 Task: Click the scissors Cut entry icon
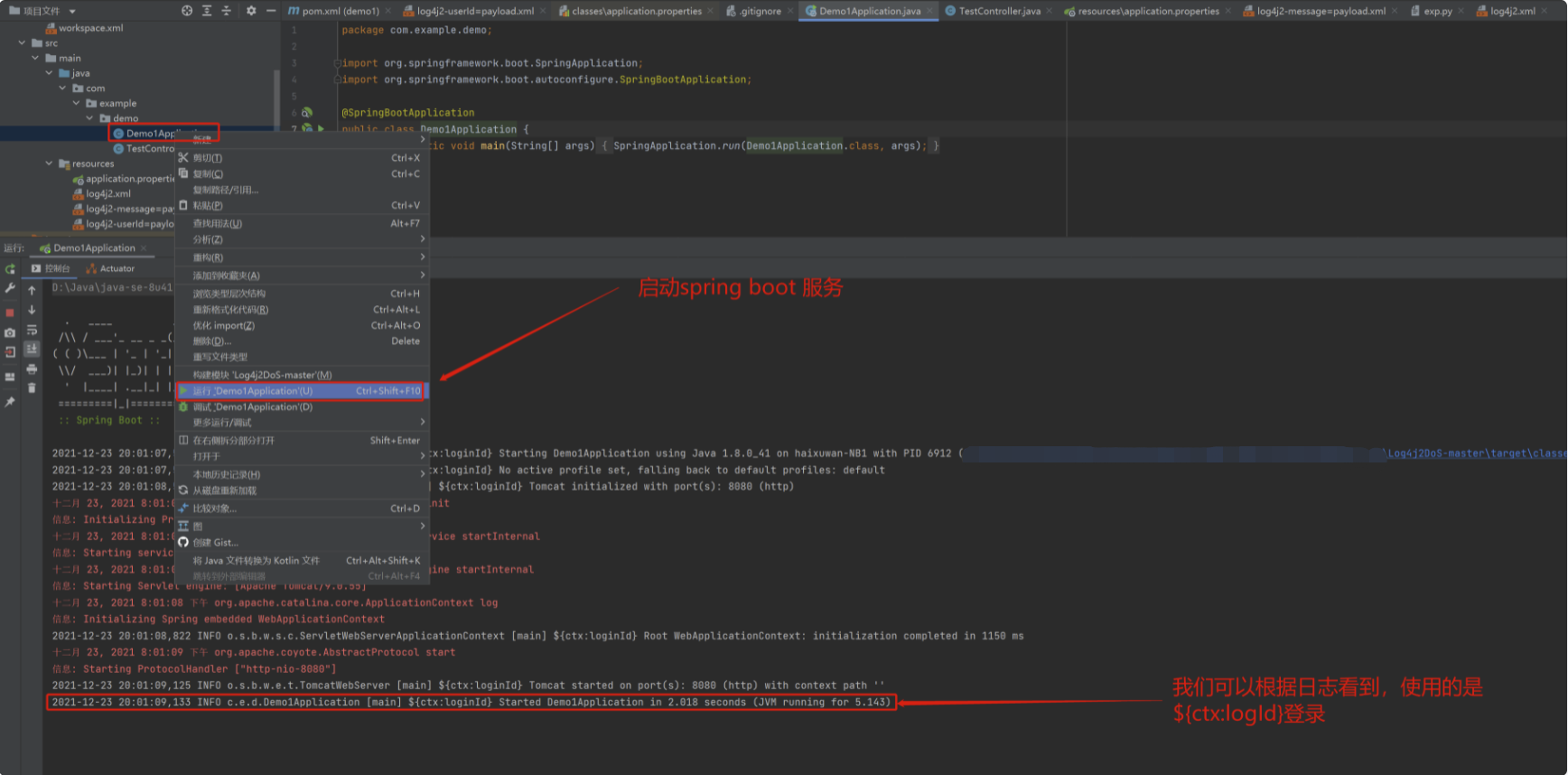(x=183, y=157)
